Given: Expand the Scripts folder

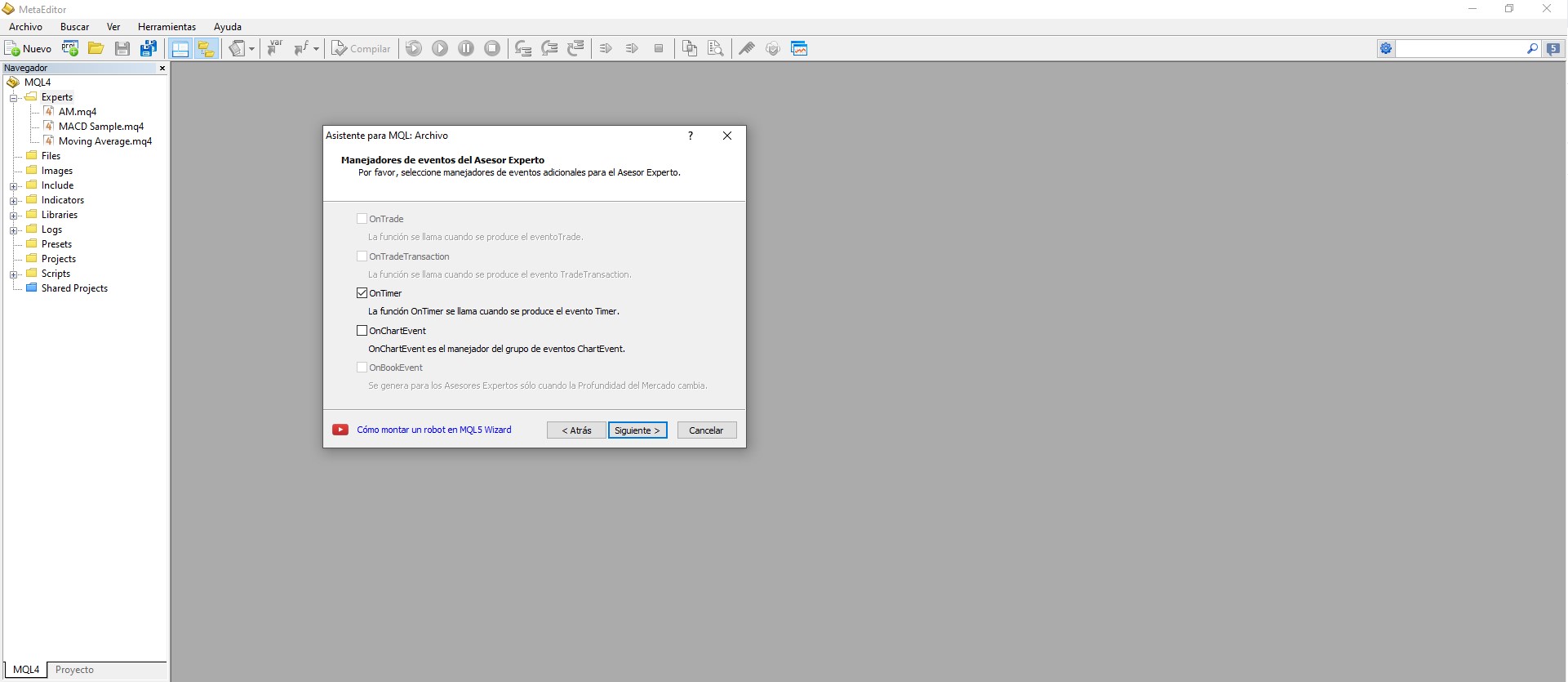Looking at the screenshot, I should [13, 274].
